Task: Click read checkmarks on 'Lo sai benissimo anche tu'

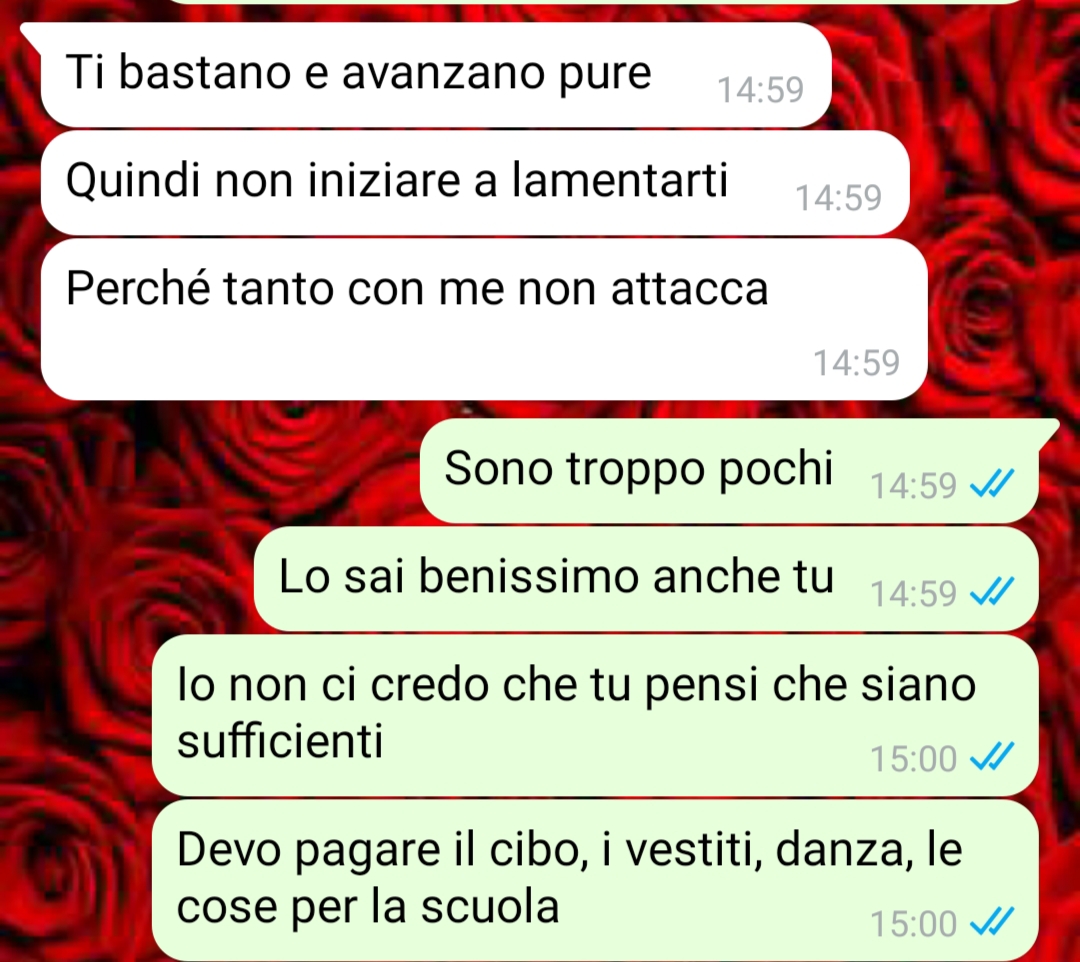Action: pyautogui.click(x=992, y=592)
